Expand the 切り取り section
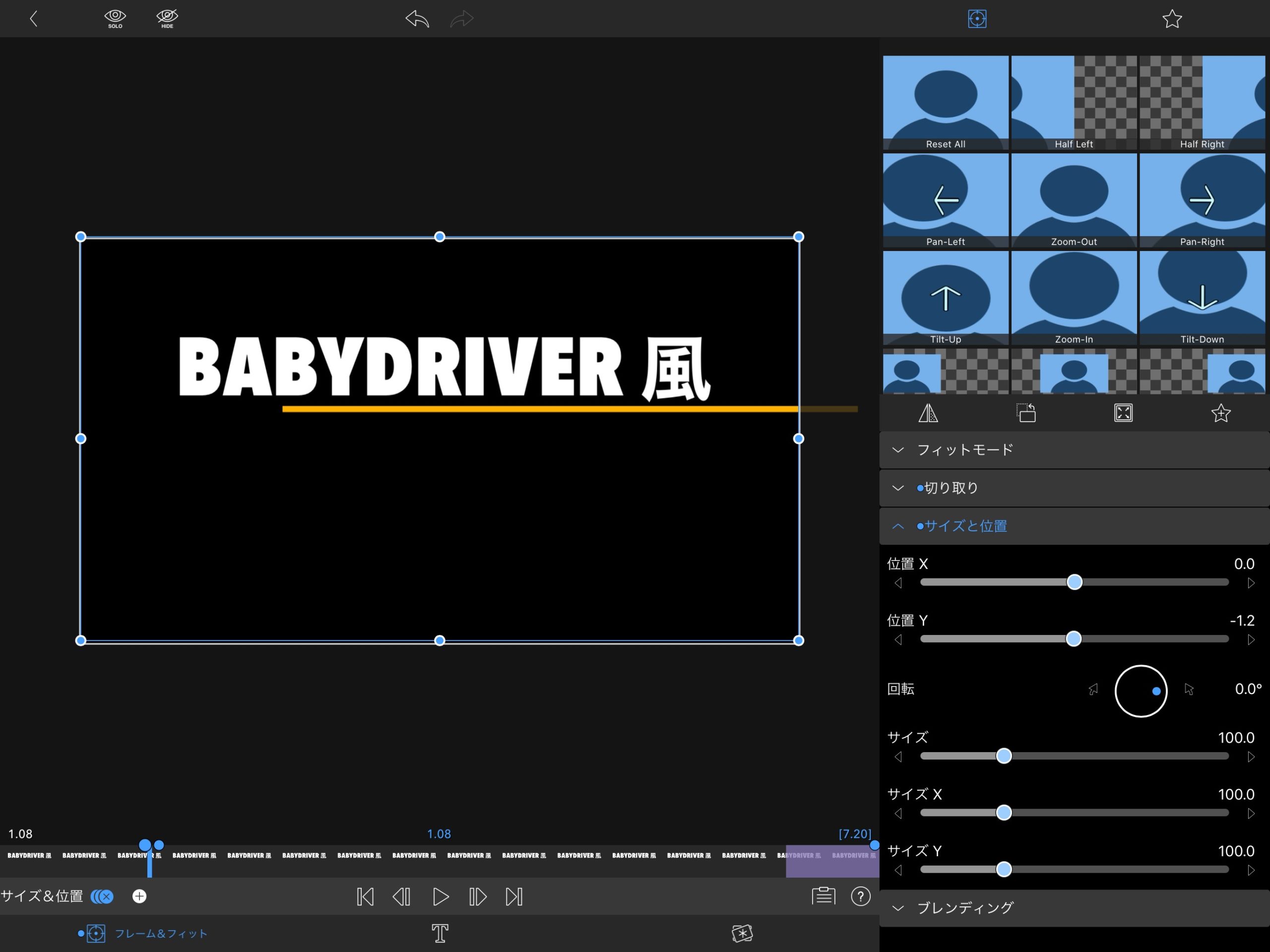This screenshot has height=952, width=1270. tap(1074, 488)
